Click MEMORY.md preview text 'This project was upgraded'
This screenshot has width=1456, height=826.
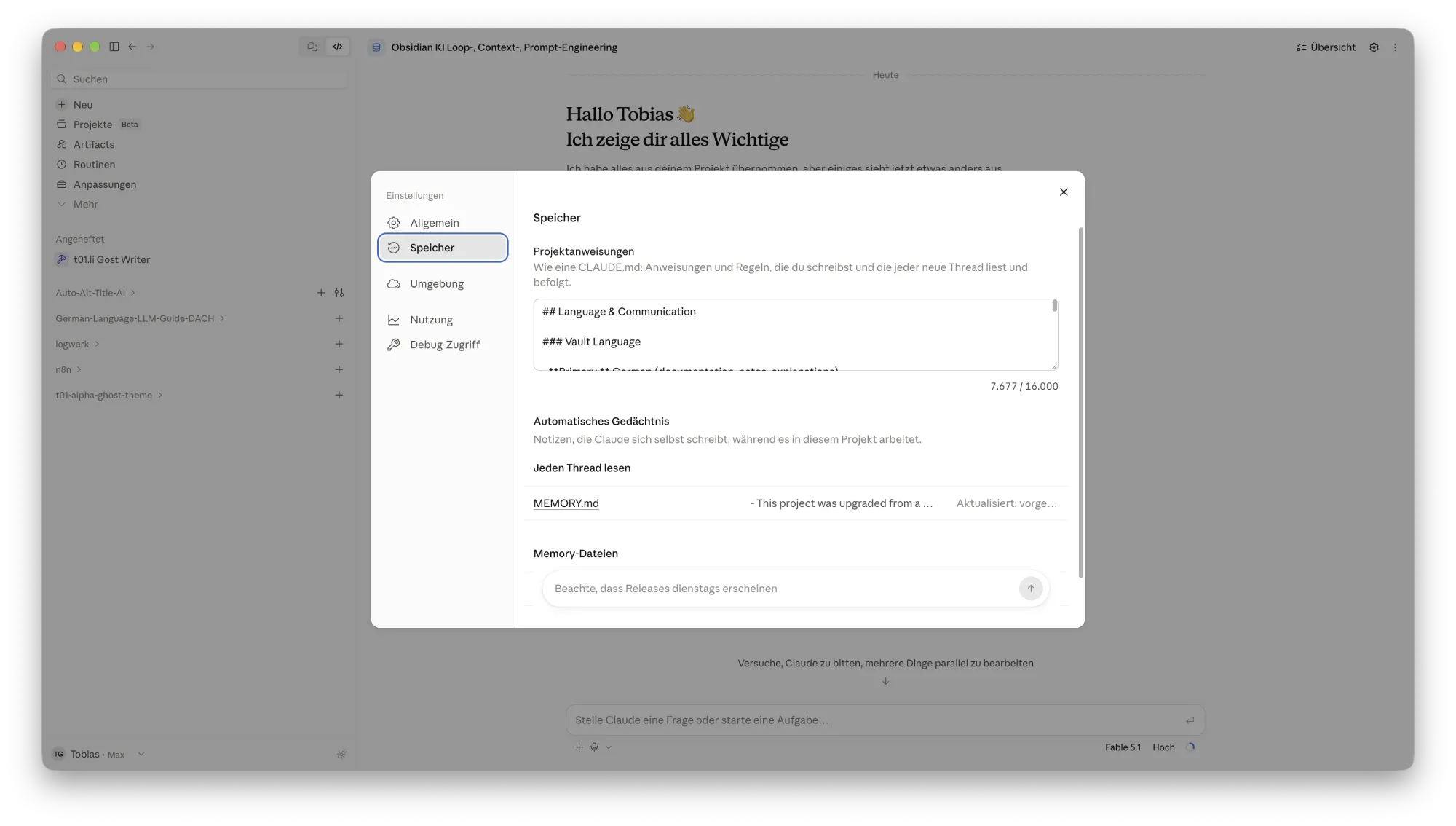tap(843, 503)
